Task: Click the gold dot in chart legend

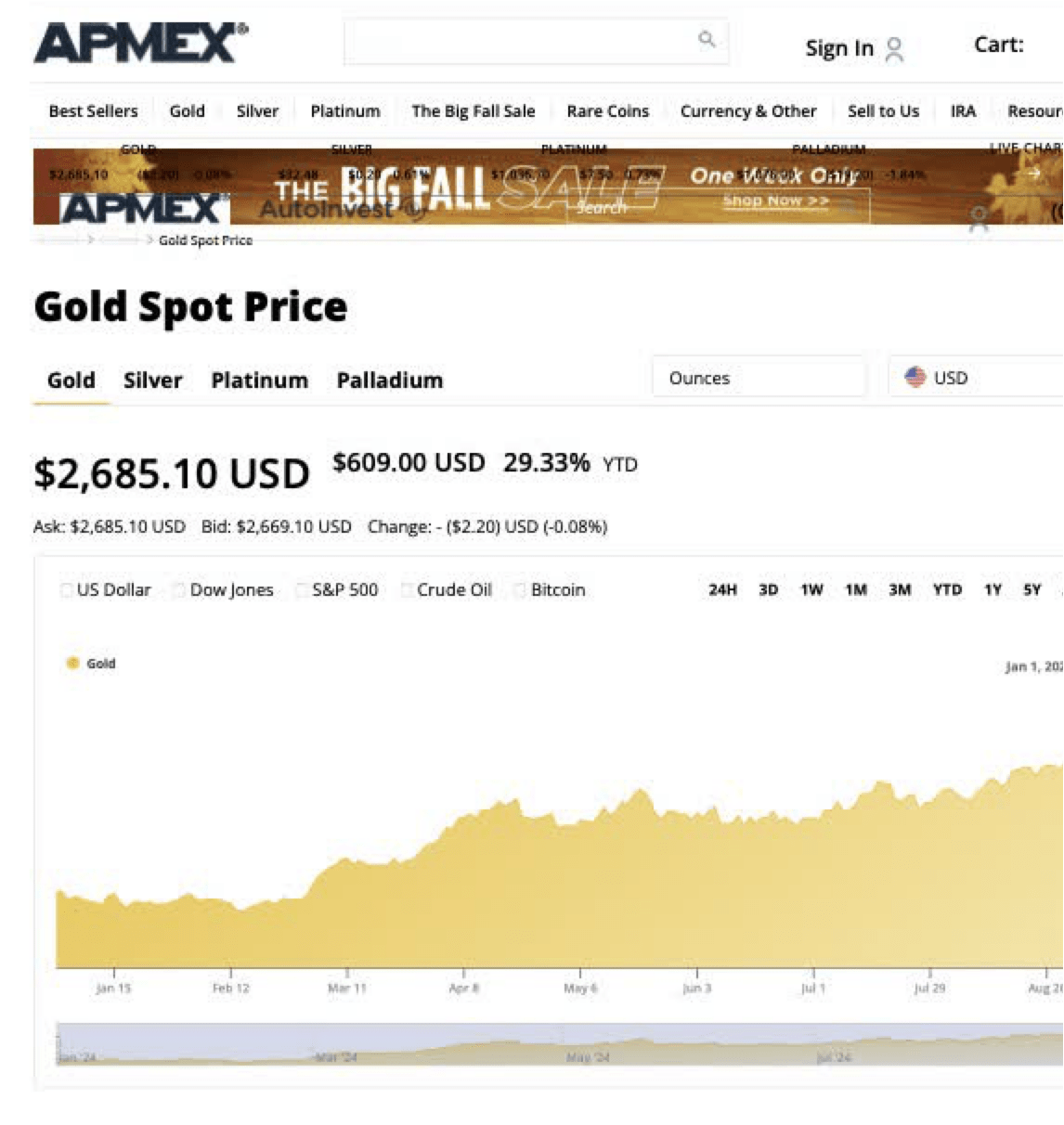Action: click(73, 663)
